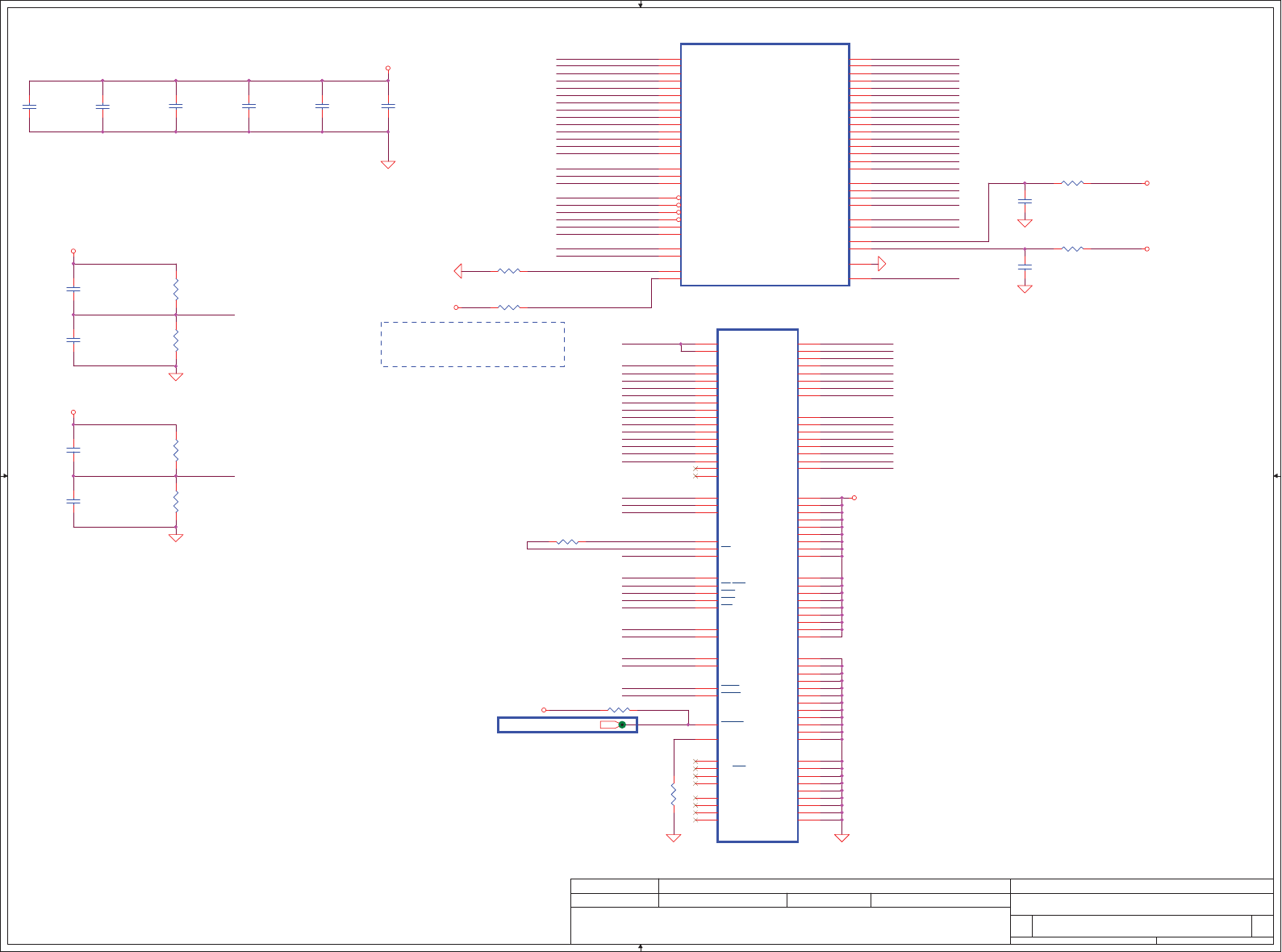1282x952 pixels.
Task: Select the horizontal resistor above the highlighted box
Action: [x=619, y=710]
